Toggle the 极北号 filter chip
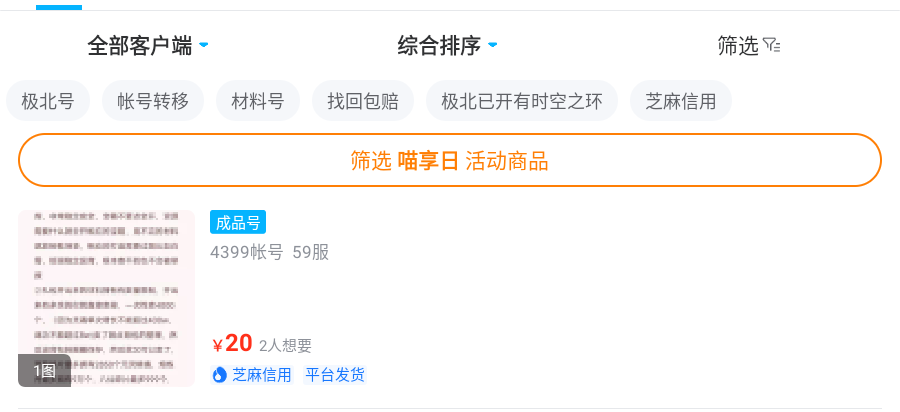The width and height of the screenshot is (900, 412). [x=48, y=101]
